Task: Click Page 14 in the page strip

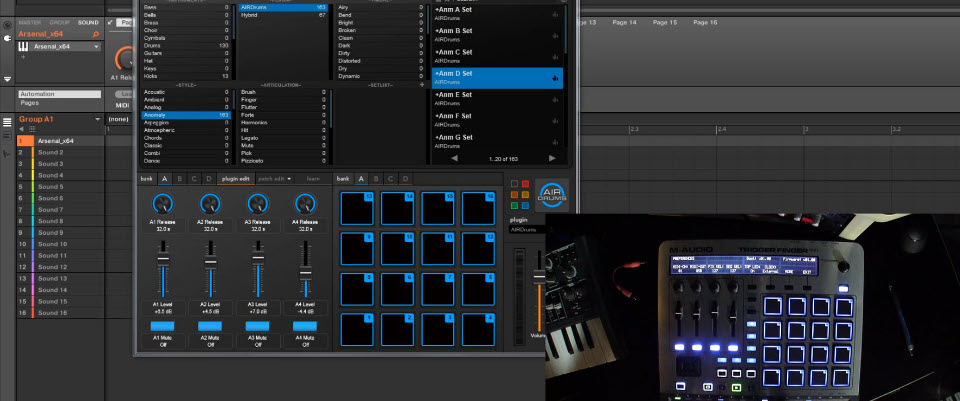Action: [x=624, y=22]
